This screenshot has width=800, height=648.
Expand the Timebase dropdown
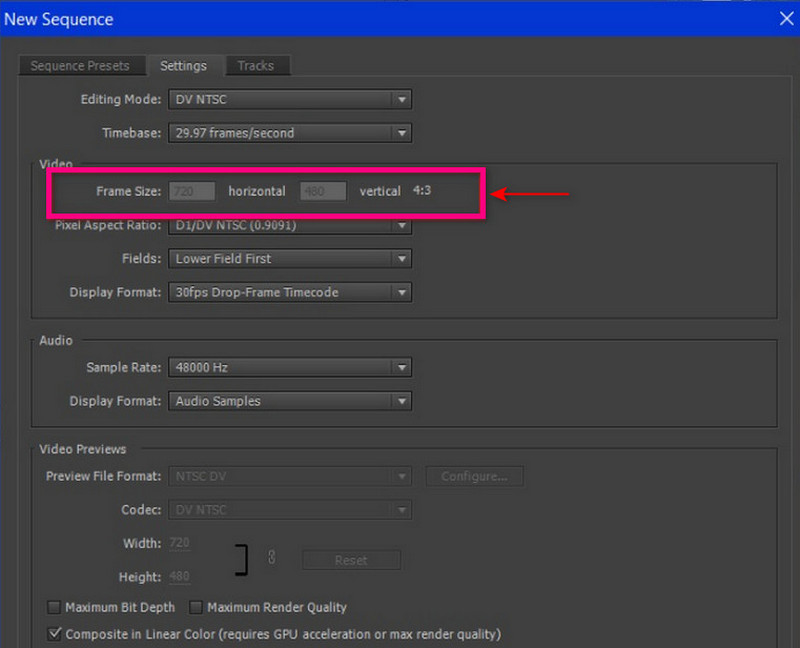(290, 133)
